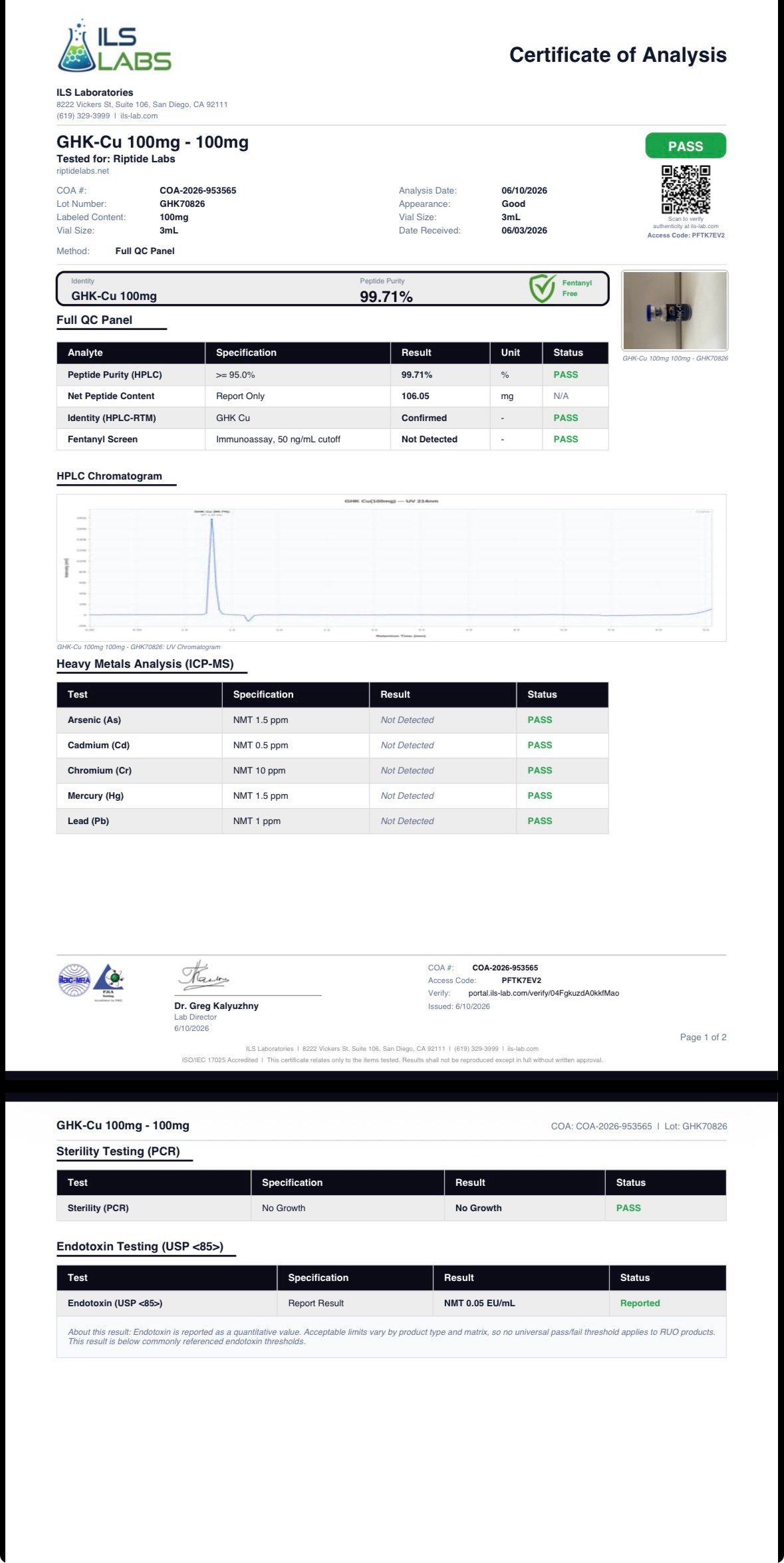
Task: Click the NMT 0.05 EU/mL endotoxin result
Action: click(x=479, y=1303)
